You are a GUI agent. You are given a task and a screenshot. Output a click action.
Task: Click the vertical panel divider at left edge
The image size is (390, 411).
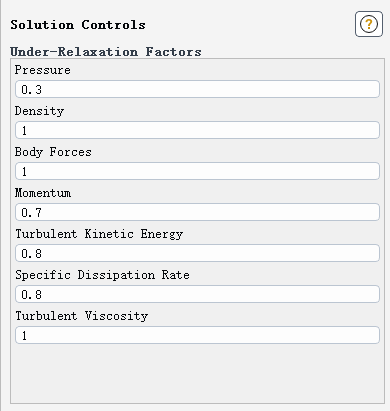point(1,205)
